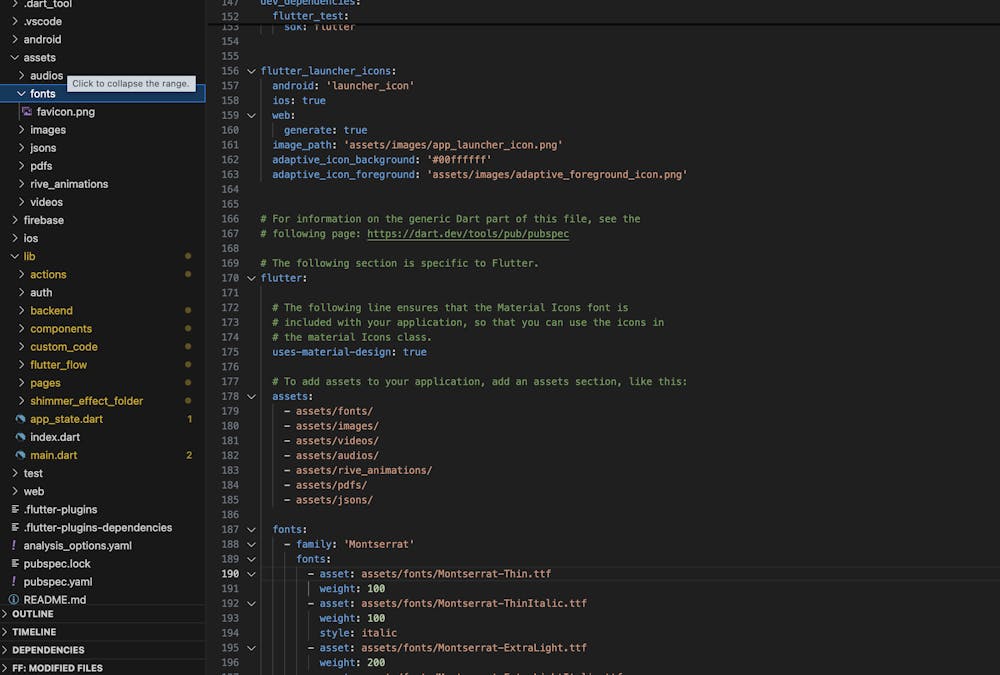The height and width of the screenshot is (675, 1000).
Task: Expand the rive_animations folder
Action: (x=69, y=184)
